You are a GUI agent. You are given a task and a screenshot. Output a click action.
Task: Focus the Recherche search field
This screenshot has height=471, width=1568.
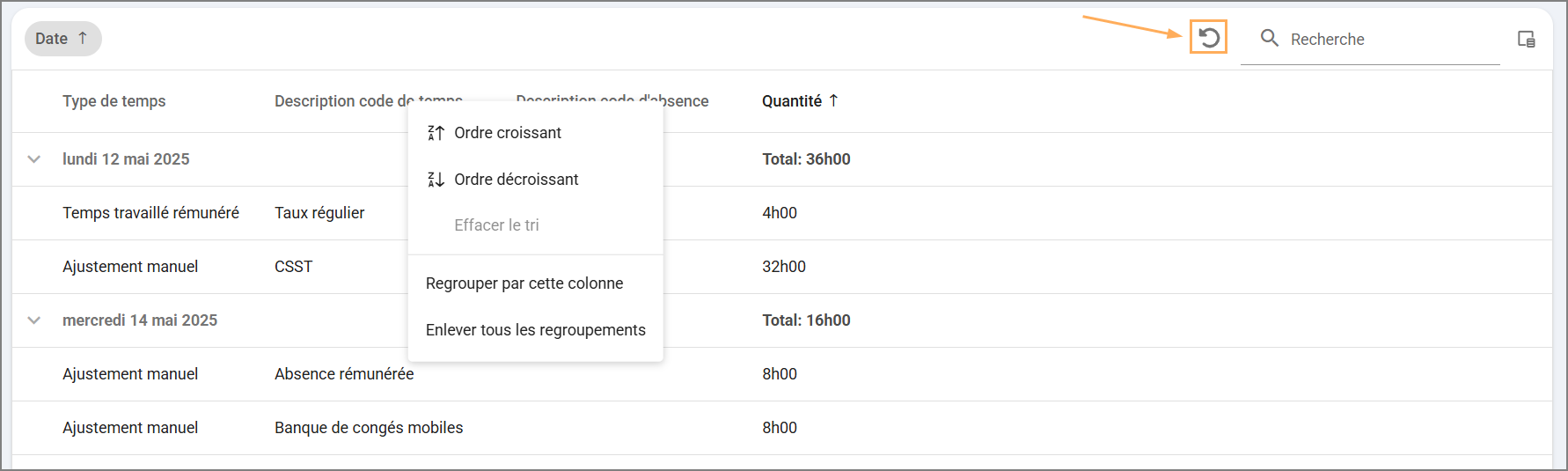coord(1390,40)
